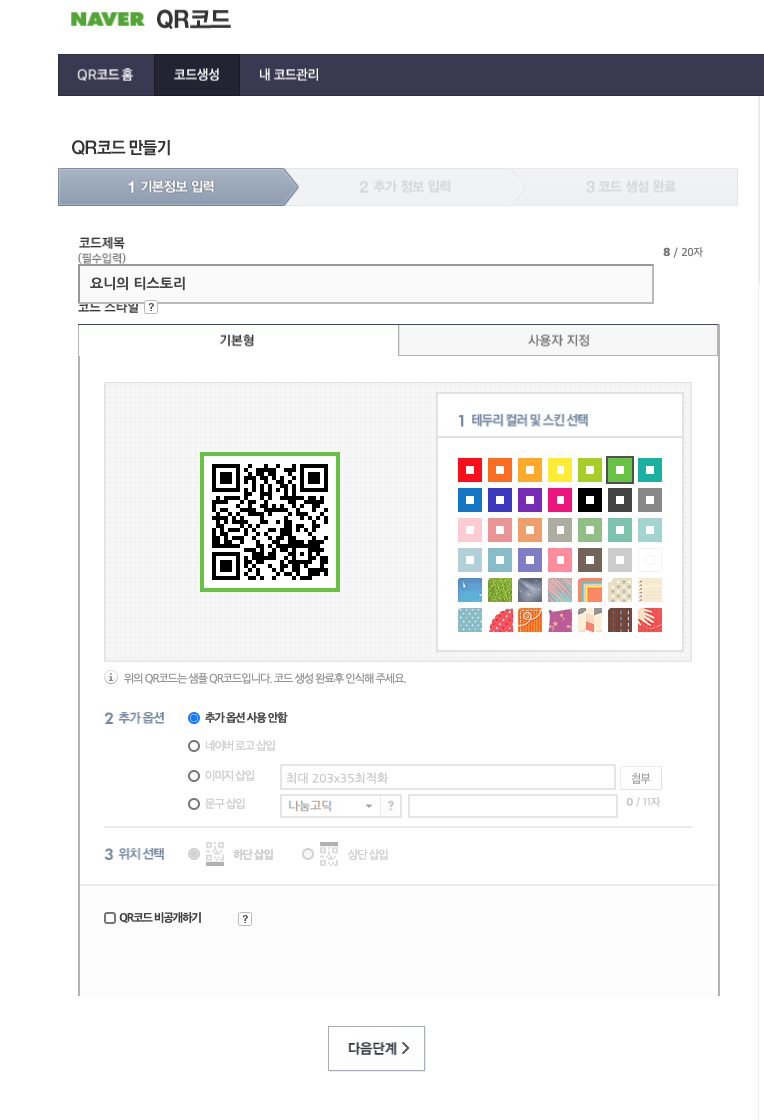Pick the gray-blue sparkle night skin

coord(530,590)
